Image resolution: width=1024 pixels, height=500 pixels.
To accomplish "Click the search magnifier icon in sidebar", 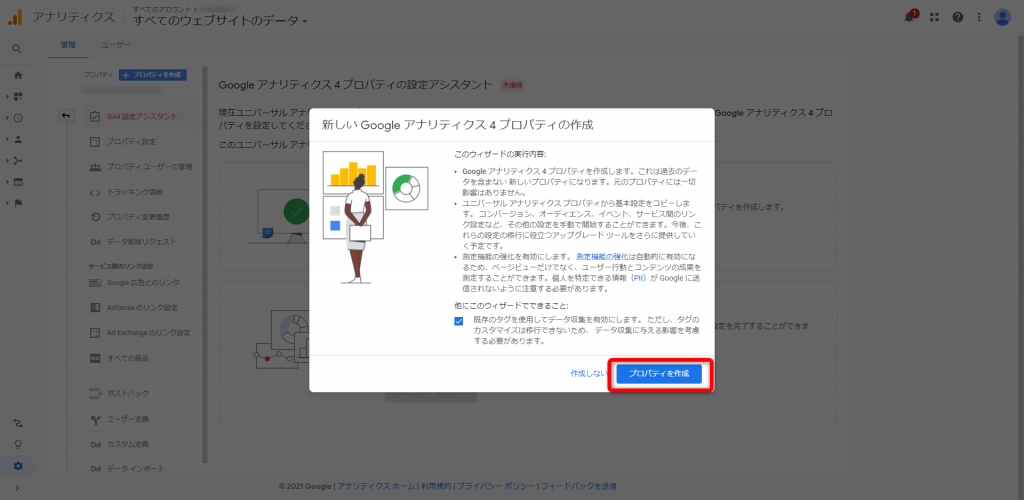I will (17, 49).
